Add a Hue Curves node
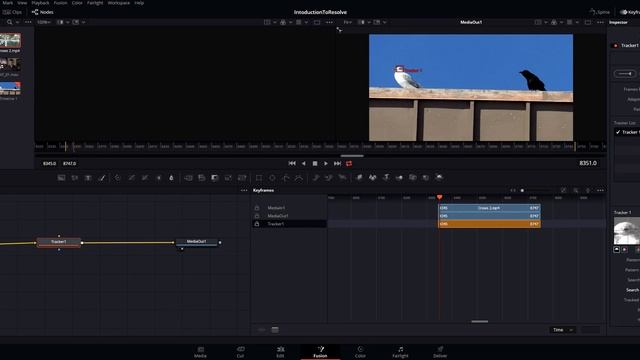Image resolution: width=640 pixels, height=360 pixels. click(x=145, y=178)
